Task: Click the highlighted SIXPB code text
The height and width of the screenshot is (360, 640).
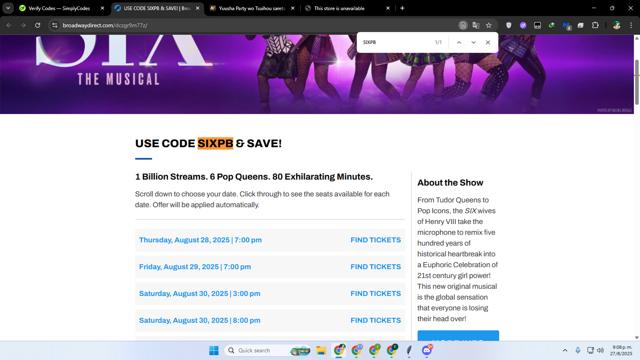Action: pos(215,143)
